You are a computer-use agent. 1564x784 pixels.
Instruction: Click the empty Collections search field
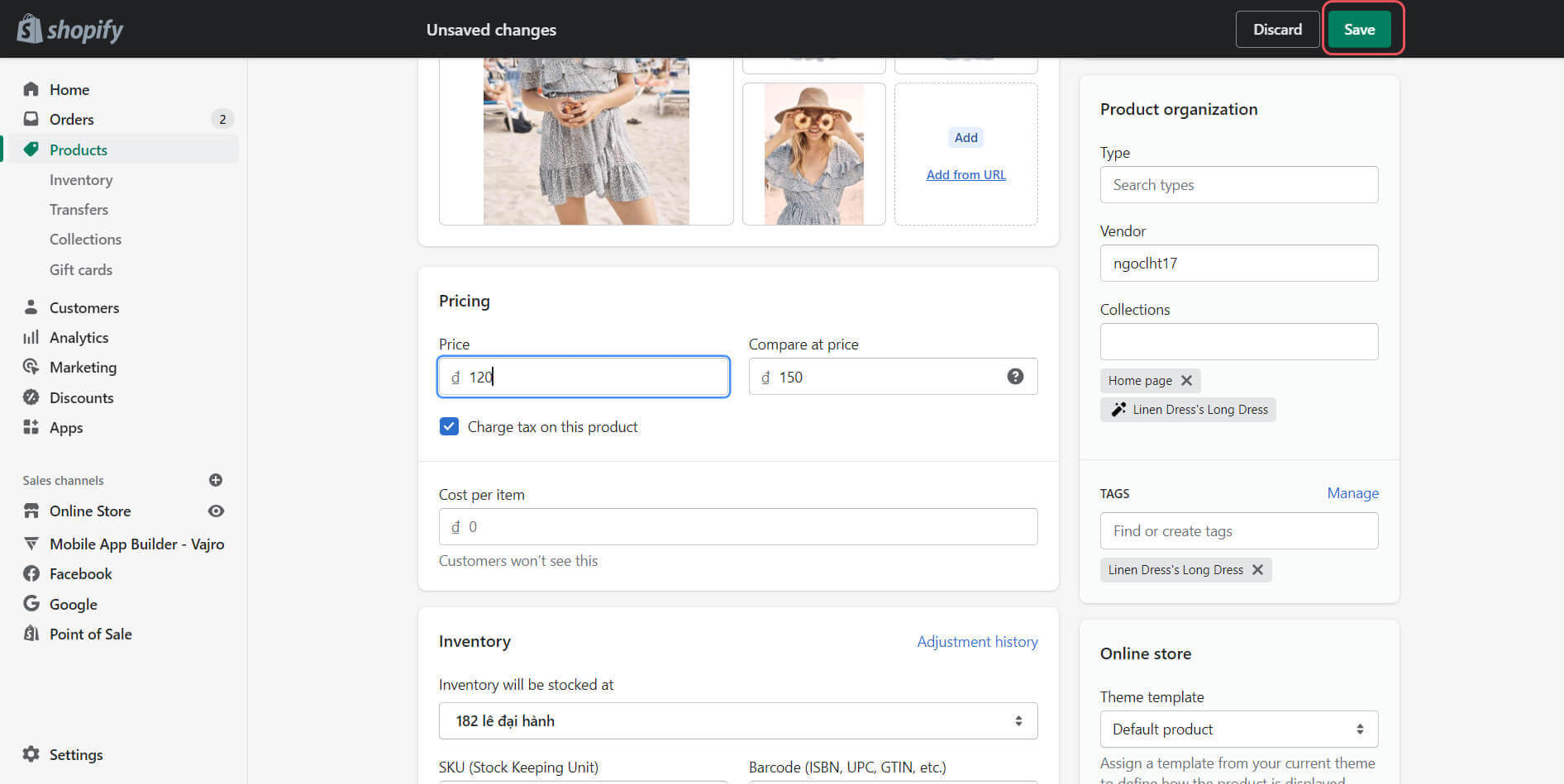pyautogui.click(x=1239, y=341)
